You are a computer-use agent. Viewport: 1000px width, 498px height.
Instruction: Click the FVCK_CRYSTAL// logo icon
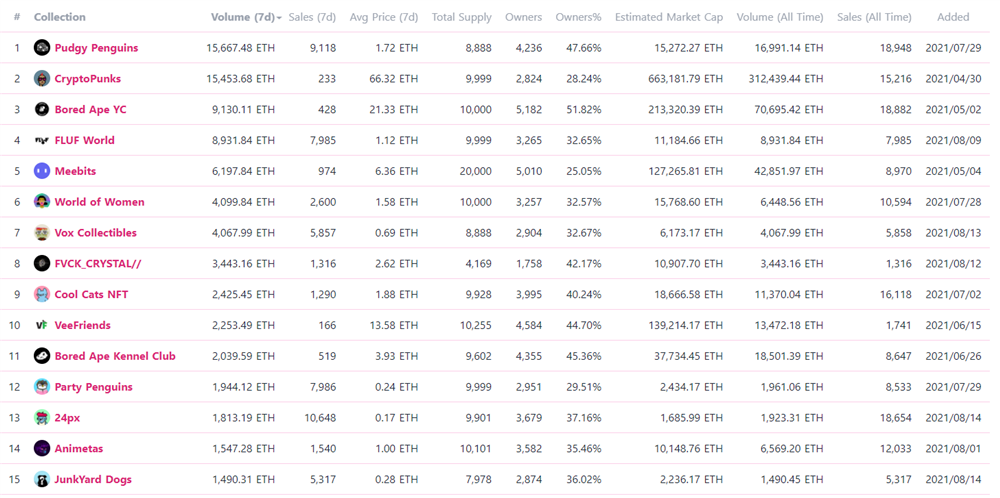(41, 263)
